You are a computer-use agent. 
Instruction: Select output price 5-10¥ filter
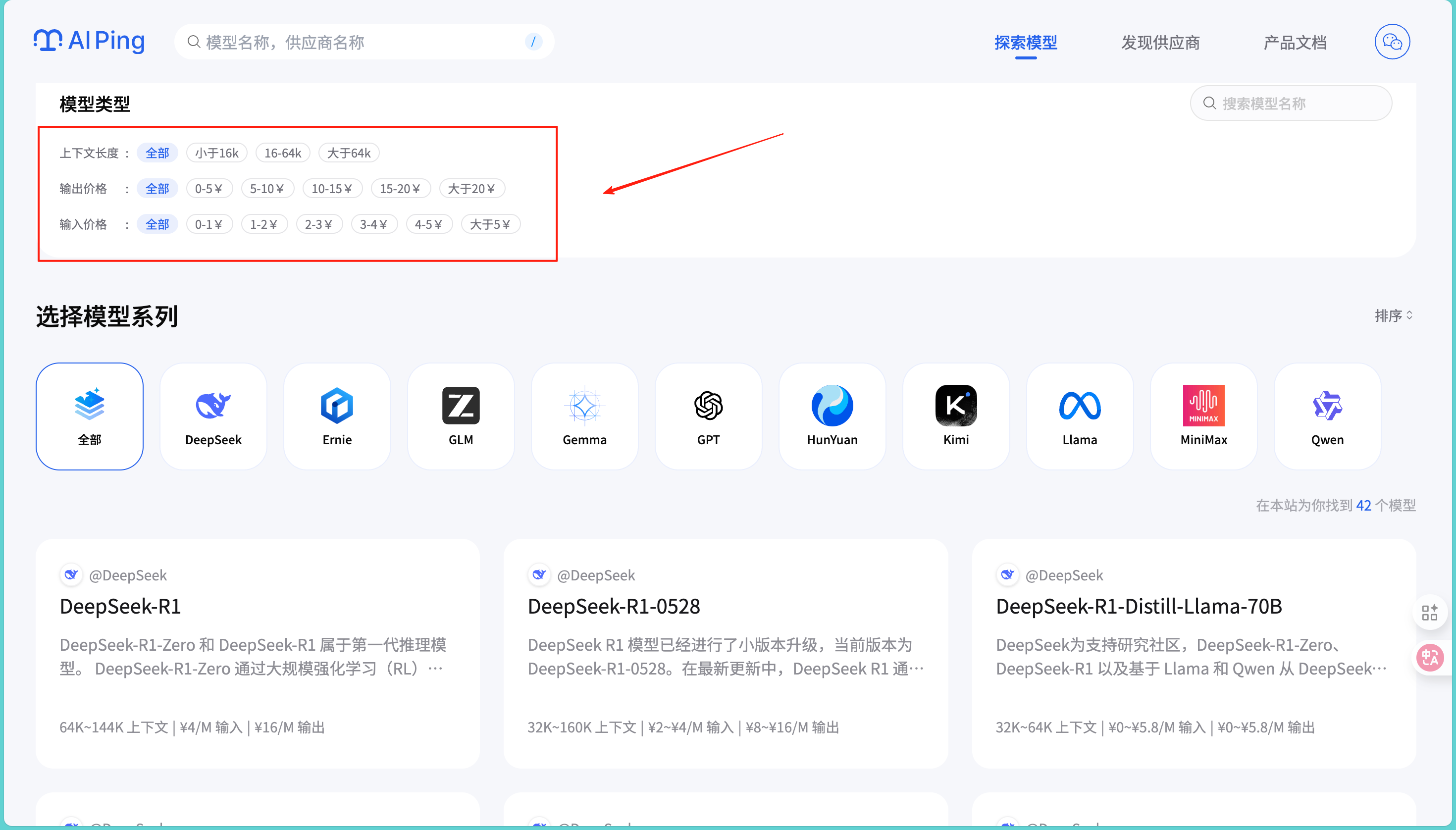[x=267, y=189]
